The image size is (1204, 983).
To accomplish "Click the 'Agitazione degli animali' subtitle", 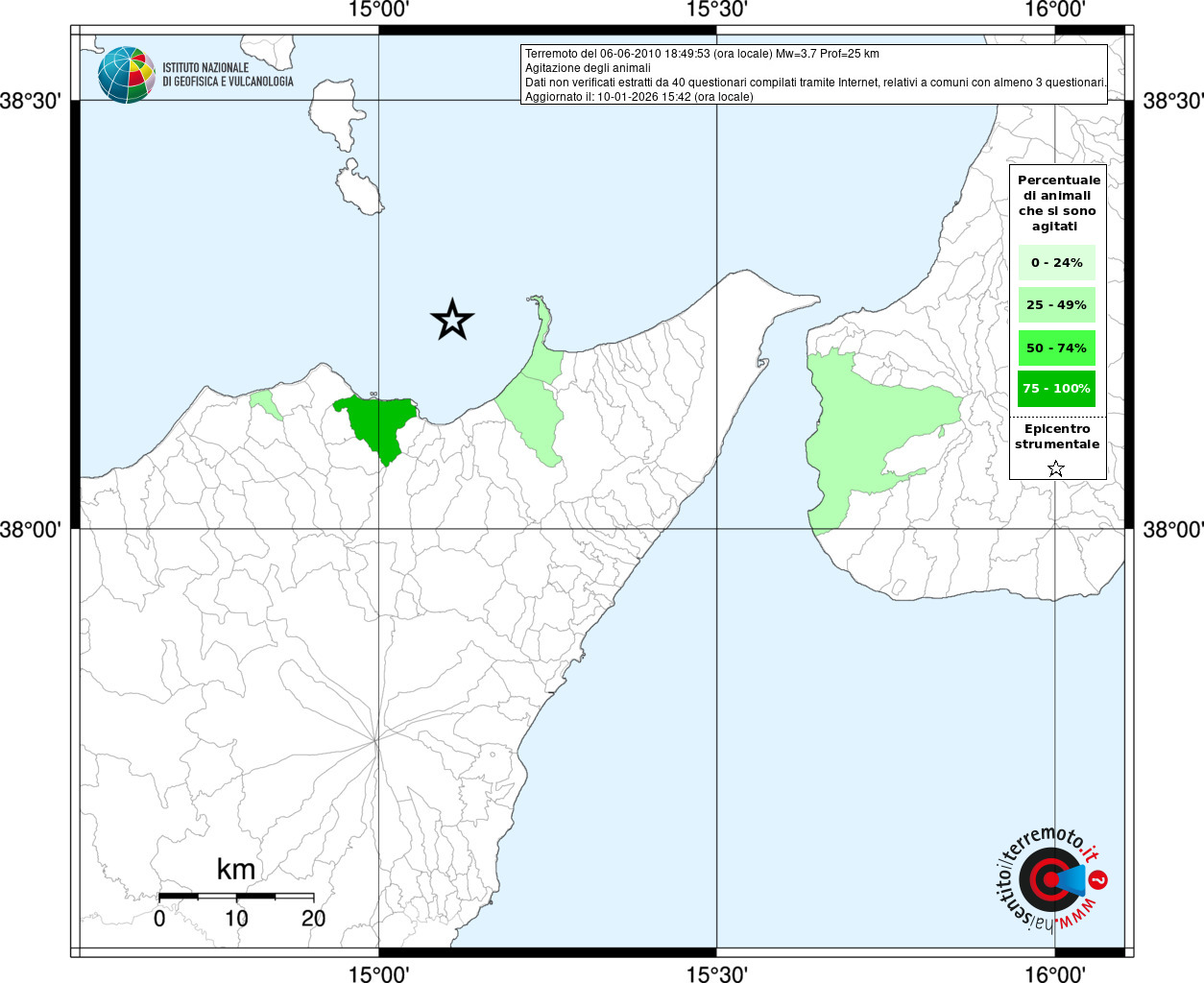I will (x=588, y=68).
